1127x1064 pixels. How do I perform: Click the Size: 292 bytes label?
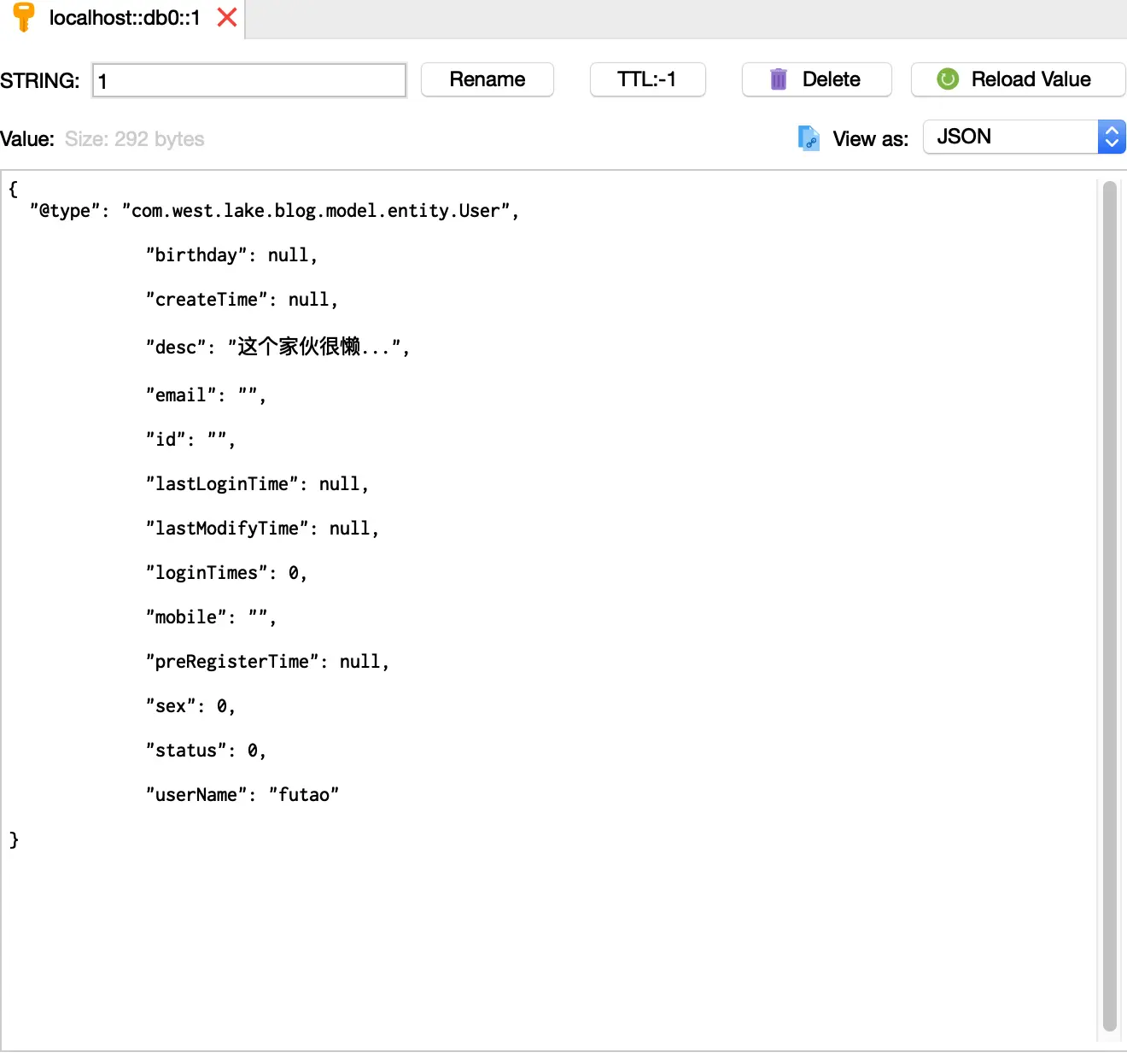(135, 139)
